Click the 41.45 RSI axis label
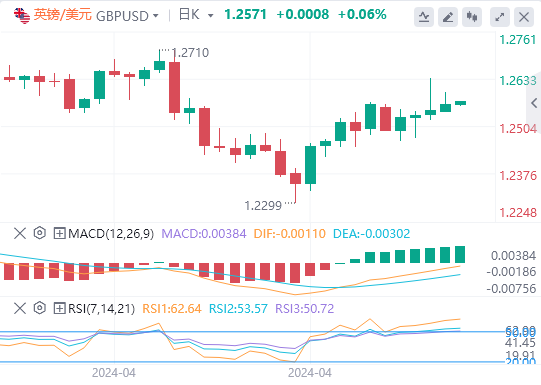Image resolution: width=541 pixels, height=385 pixels. click(520, 343)
